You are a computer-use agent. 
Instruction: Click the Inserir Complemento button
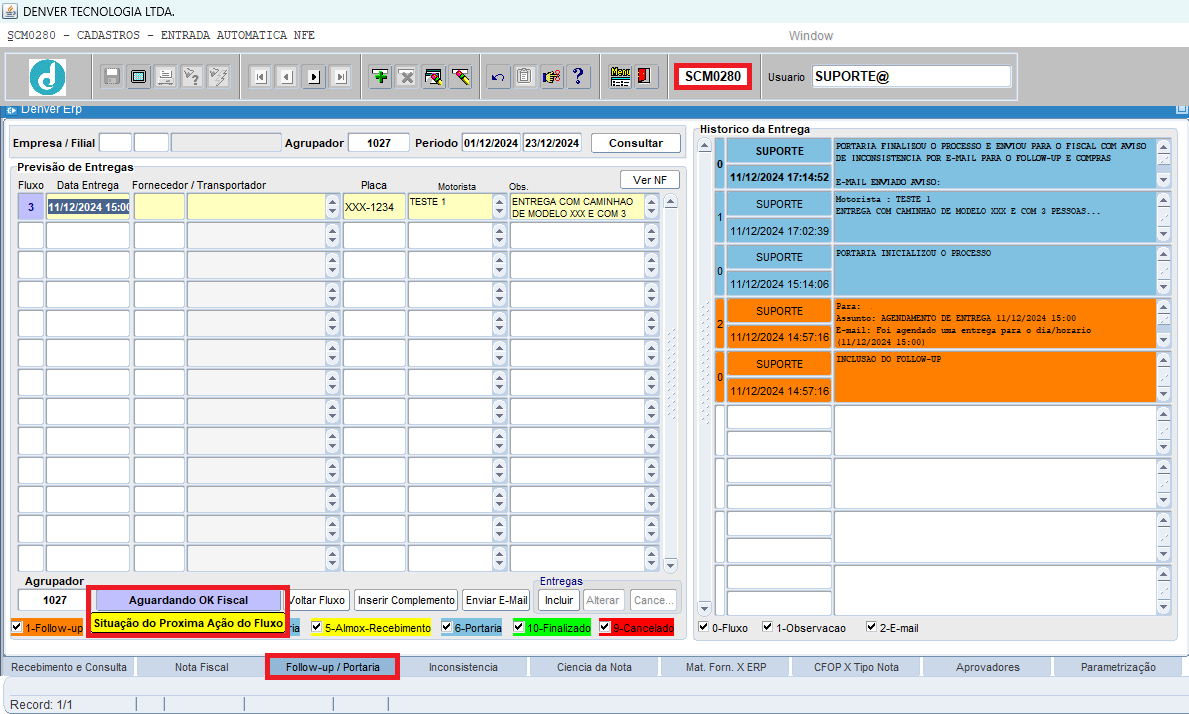point(406,600)
